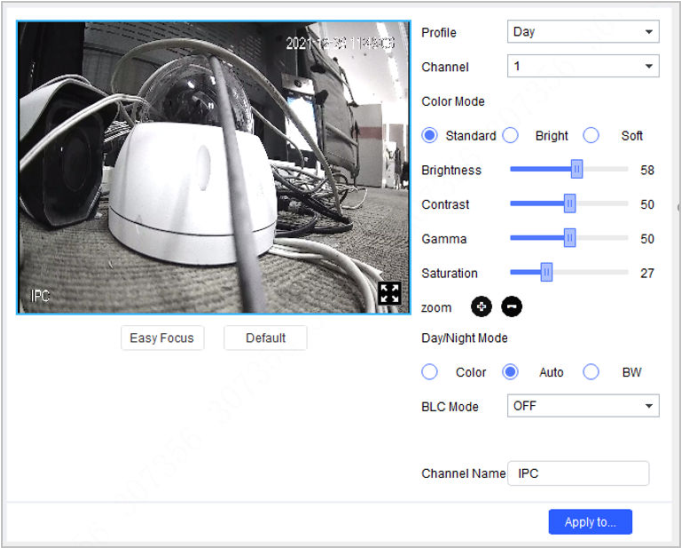Click the Color Mode label
683x549 pixels.
point(453,102)
